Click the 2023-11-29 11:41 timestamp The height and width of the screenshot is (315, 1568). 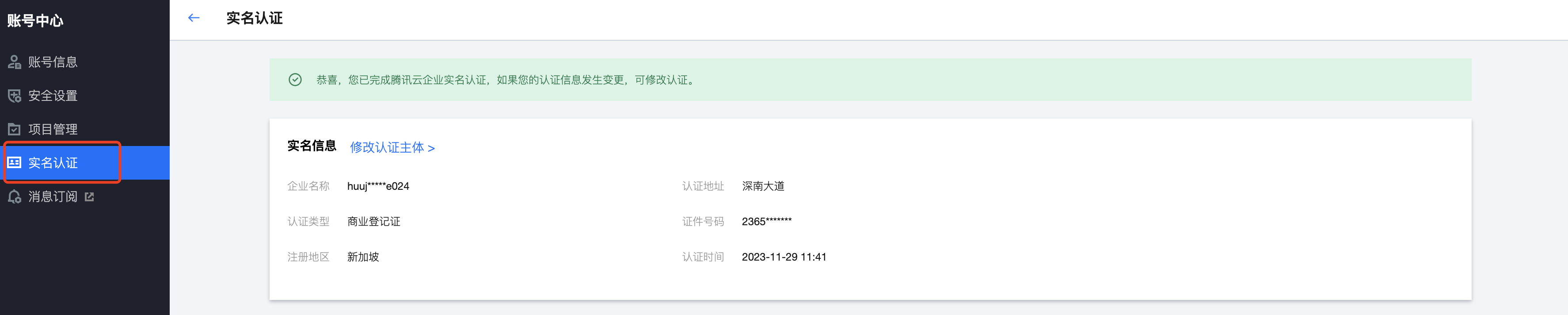pyautogui.click(x=784, y=257)
